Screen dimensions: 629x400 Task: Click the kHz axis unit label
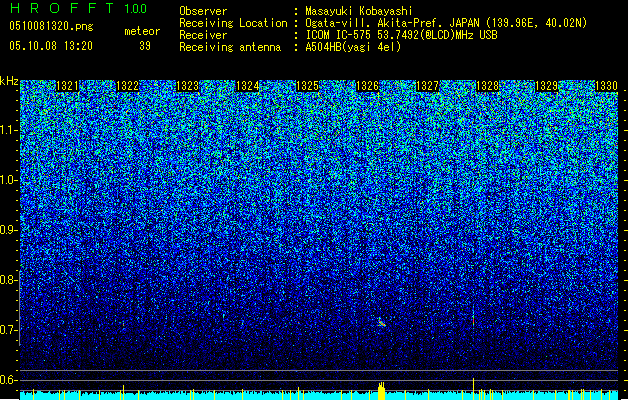[9, 81]
